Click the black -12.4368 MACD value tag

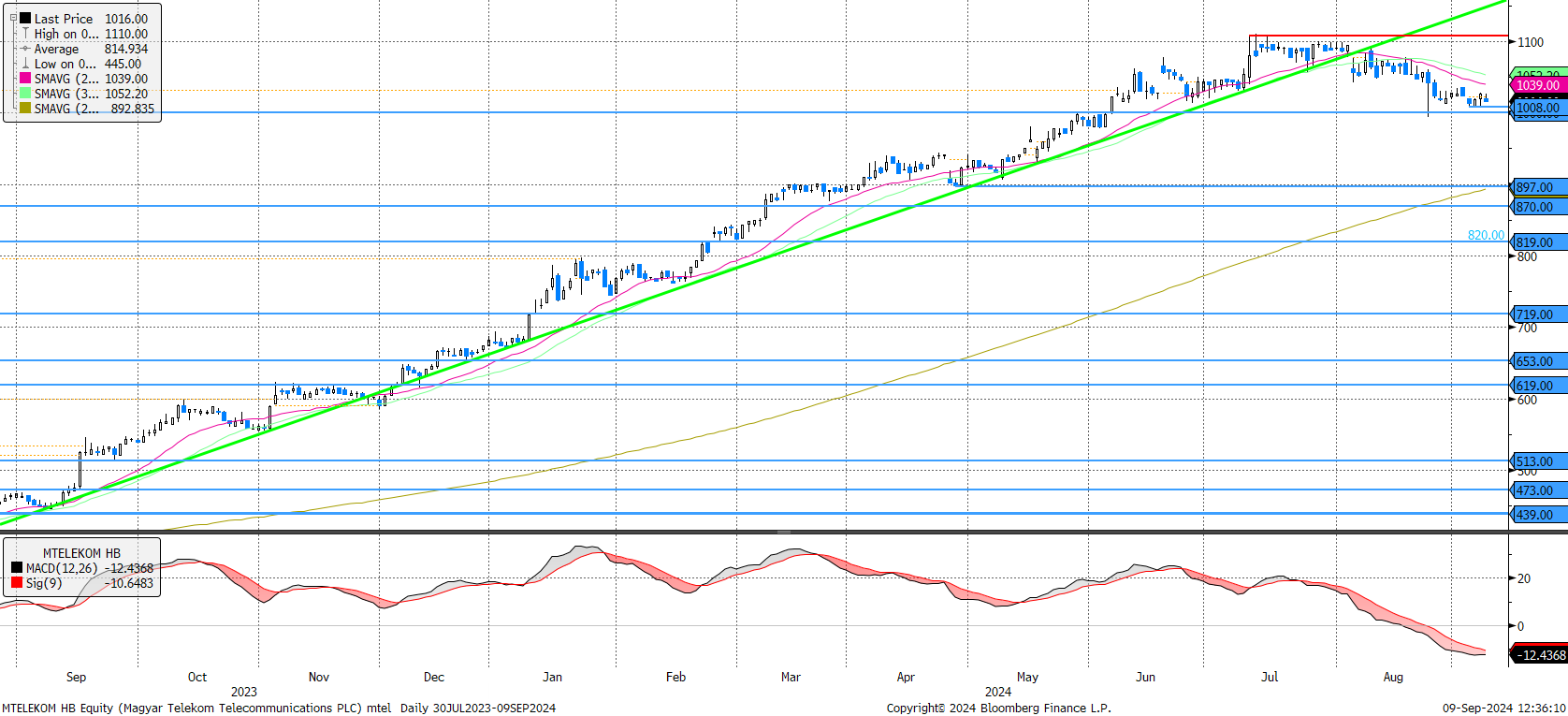1539,655
